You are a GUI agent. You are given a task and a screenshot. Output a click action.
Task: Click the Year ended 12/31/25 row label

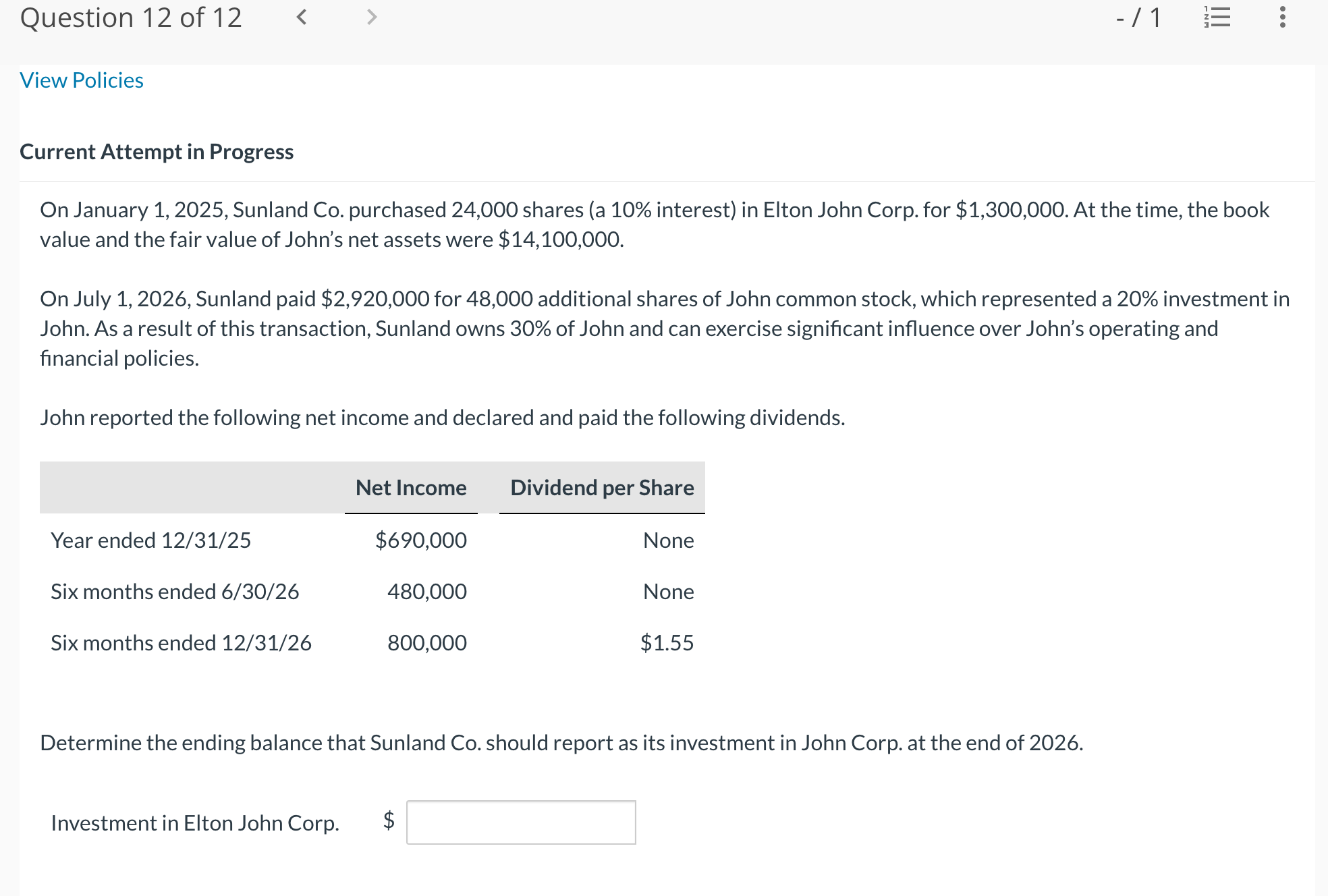click(x=150, y=540)
